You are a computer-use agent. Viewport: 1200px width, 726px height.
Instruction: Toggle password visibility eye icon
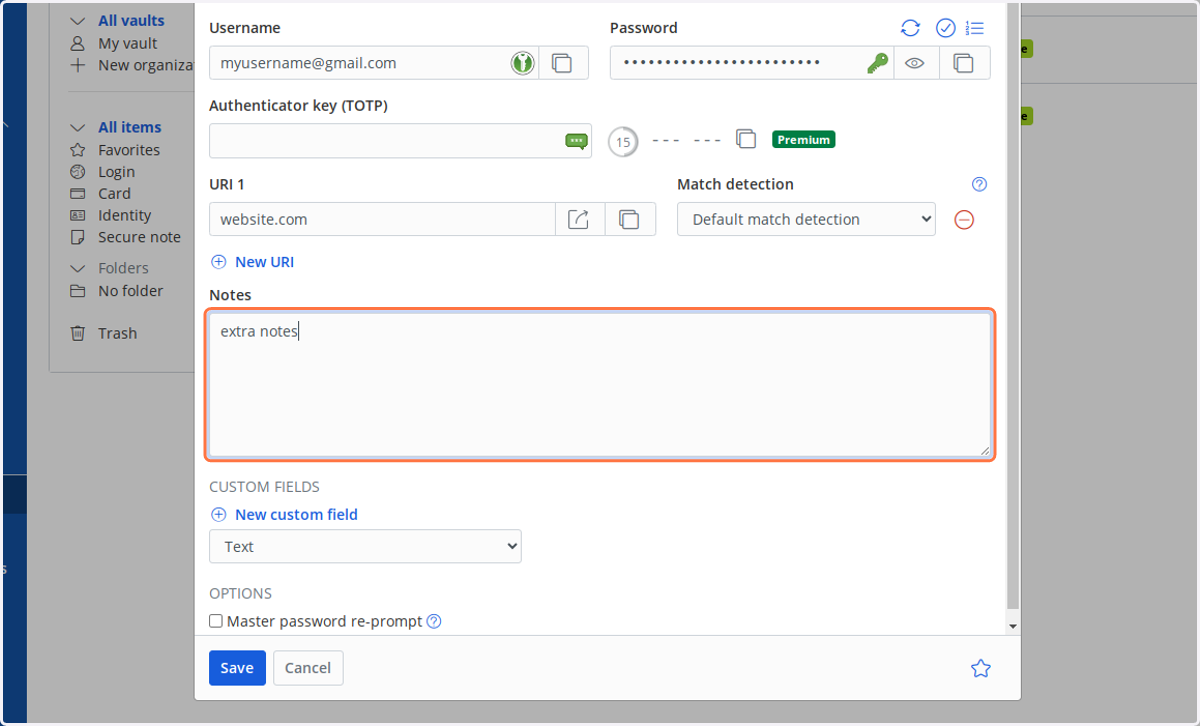pyautogui.click(x=915, y=63)
